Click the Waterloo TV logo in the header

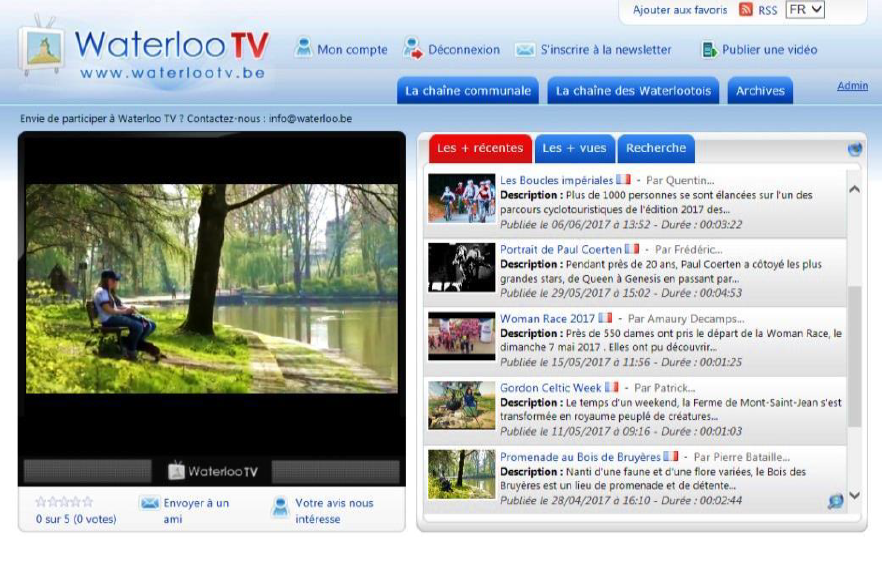(x=145, y=50)
